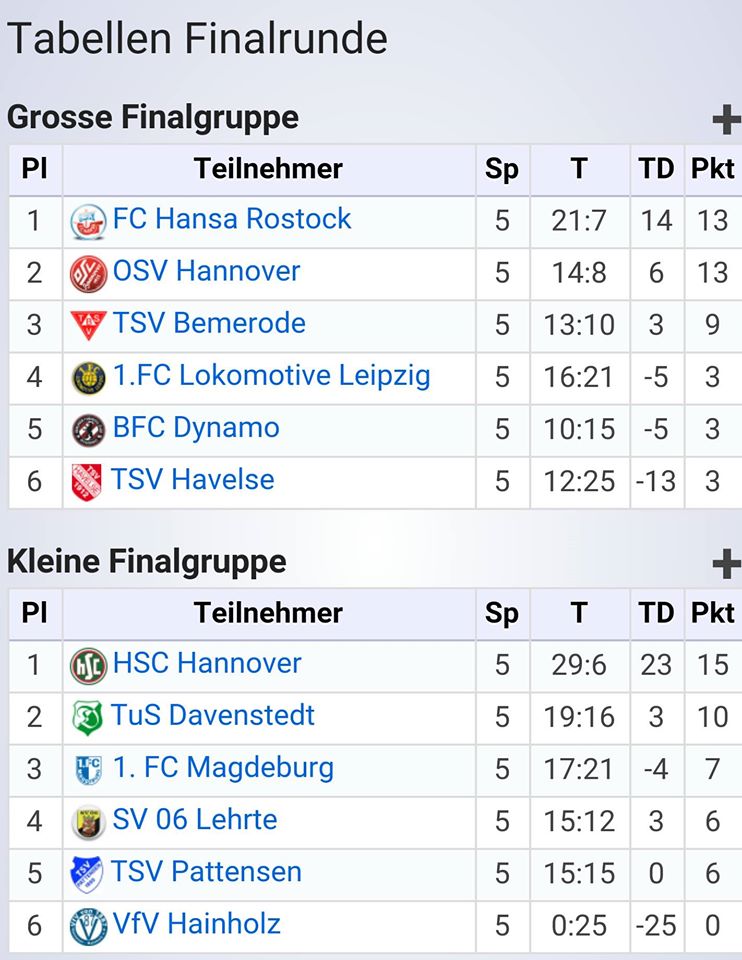Image resolution: width=742 pixels, height=960 pixels.
Task: Click the TuS Davenstedt green crest
Action: point(87,718)
